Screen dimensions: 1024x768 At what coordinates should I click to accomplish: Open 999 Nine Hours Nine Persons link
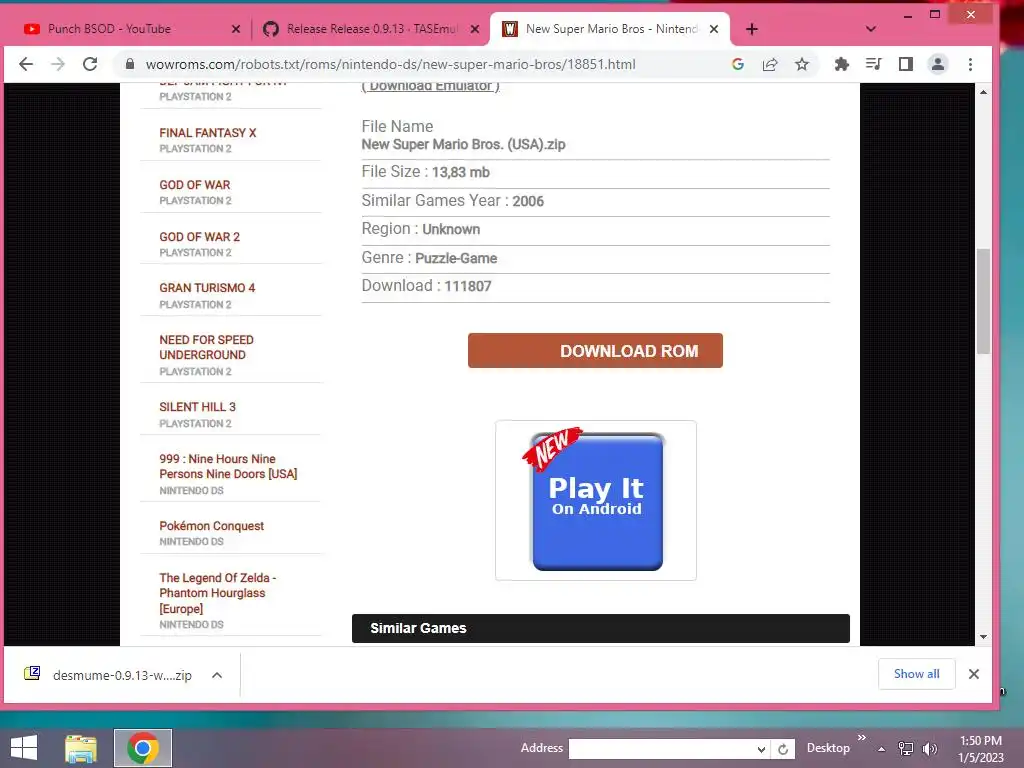pyautogui.click(x=228, y=466)
